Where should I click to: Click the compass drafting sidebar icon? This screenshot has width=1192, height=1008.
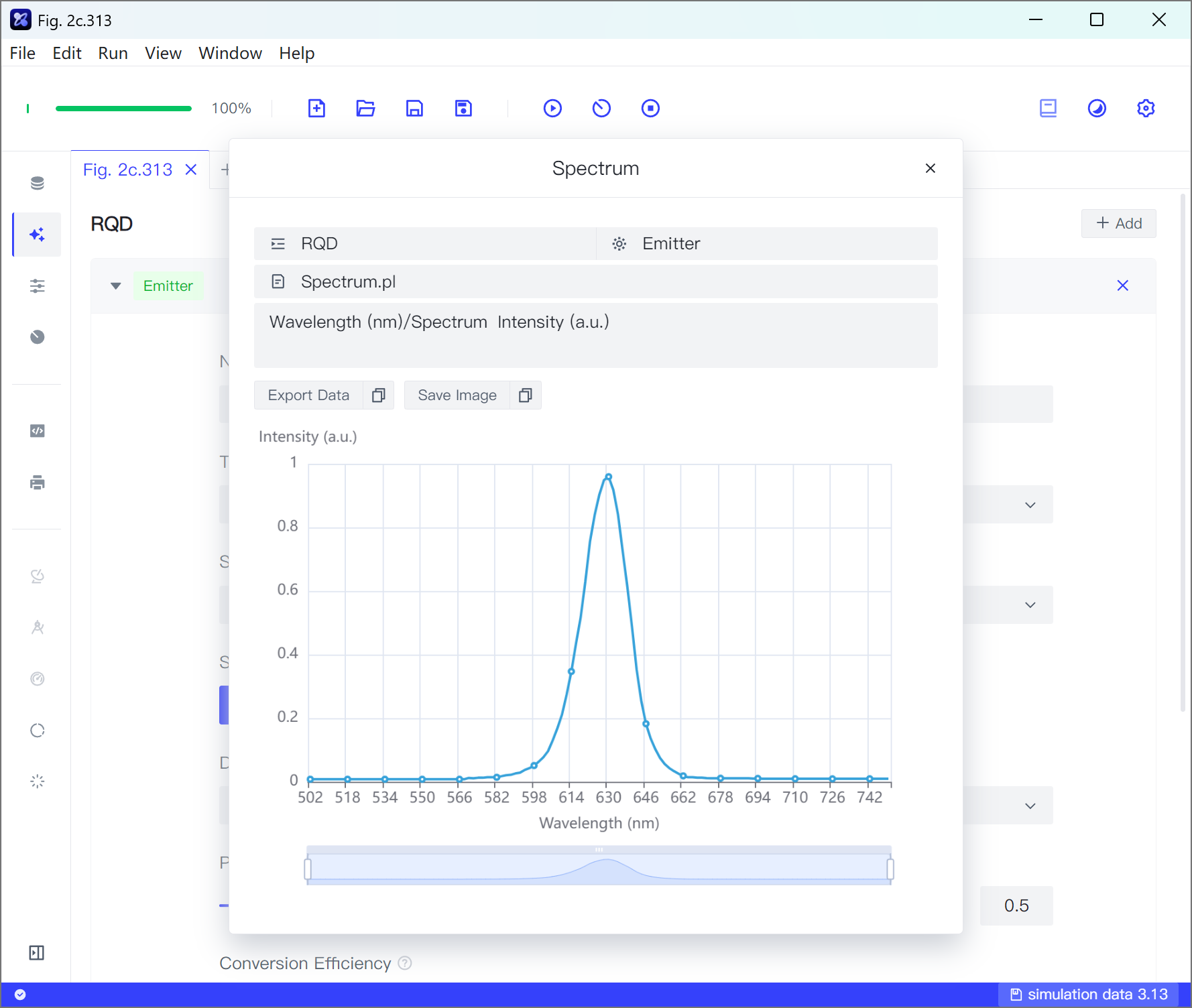point(38,627)
